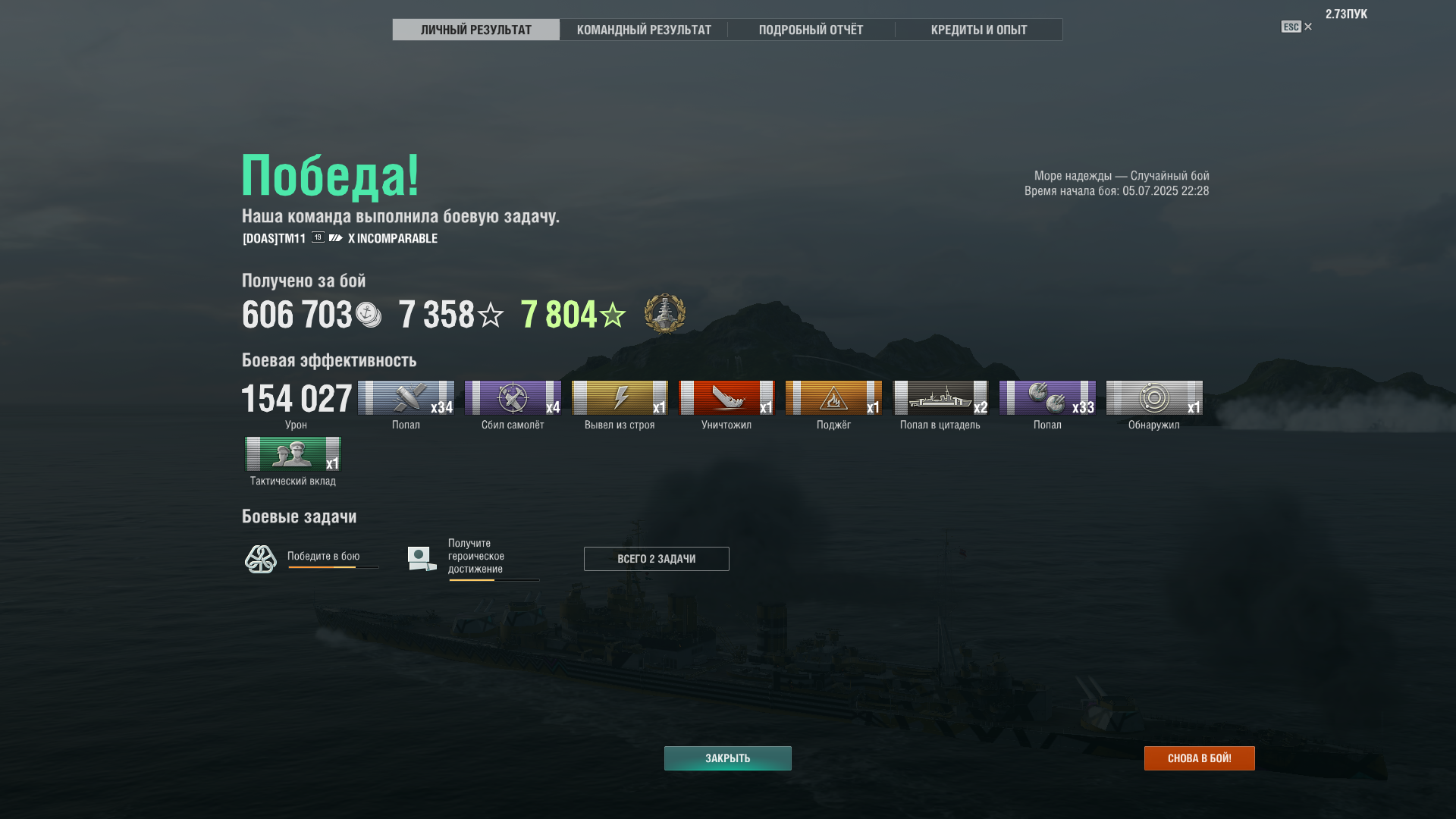This screenshot has height=819, width=1456.
Task: Click the win mission progress bar
Action: tap(333, 567)
